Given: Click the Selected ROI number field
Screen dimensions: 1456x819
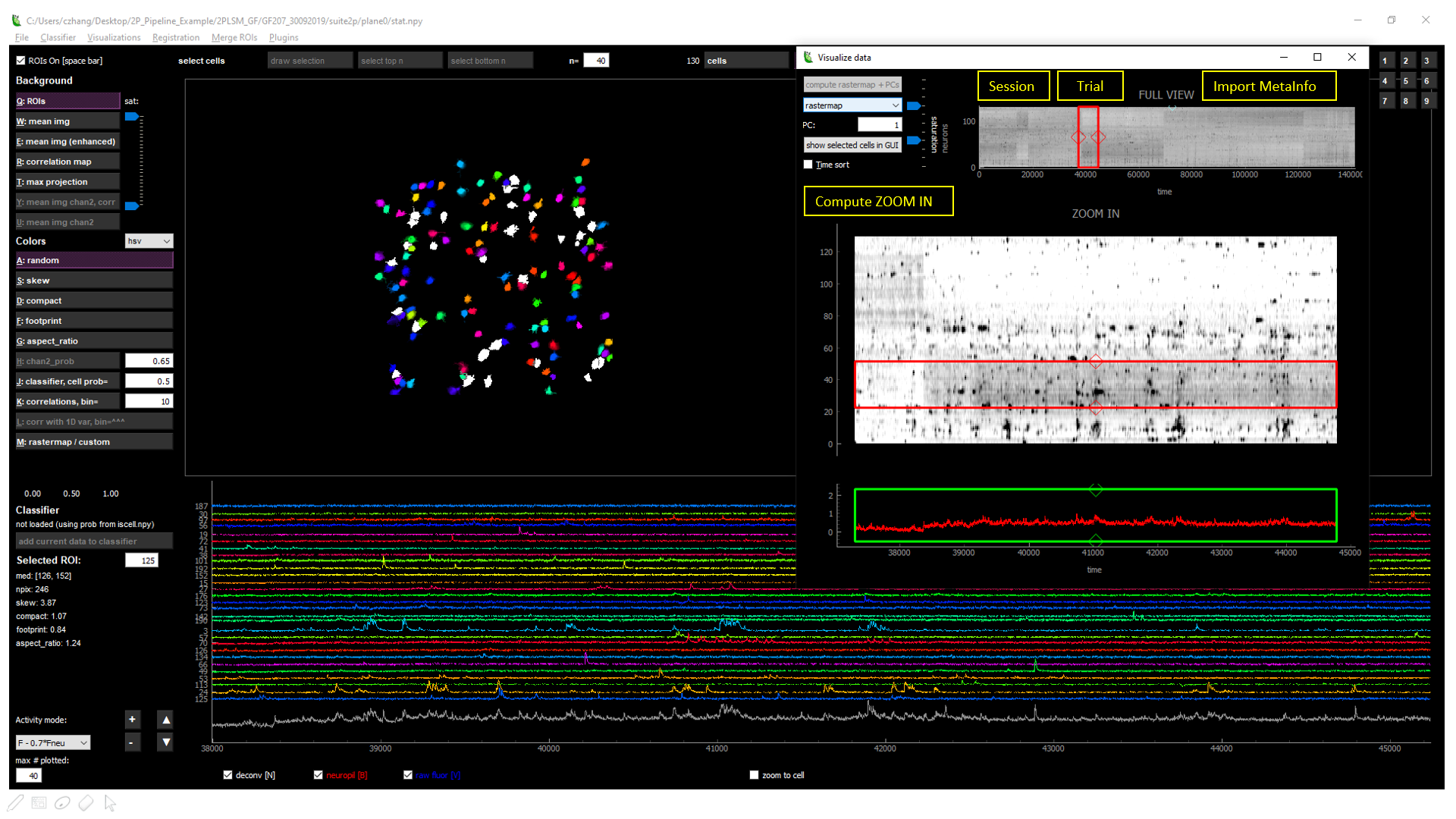Looking at the screenshot, I should (x=142, y=560).
